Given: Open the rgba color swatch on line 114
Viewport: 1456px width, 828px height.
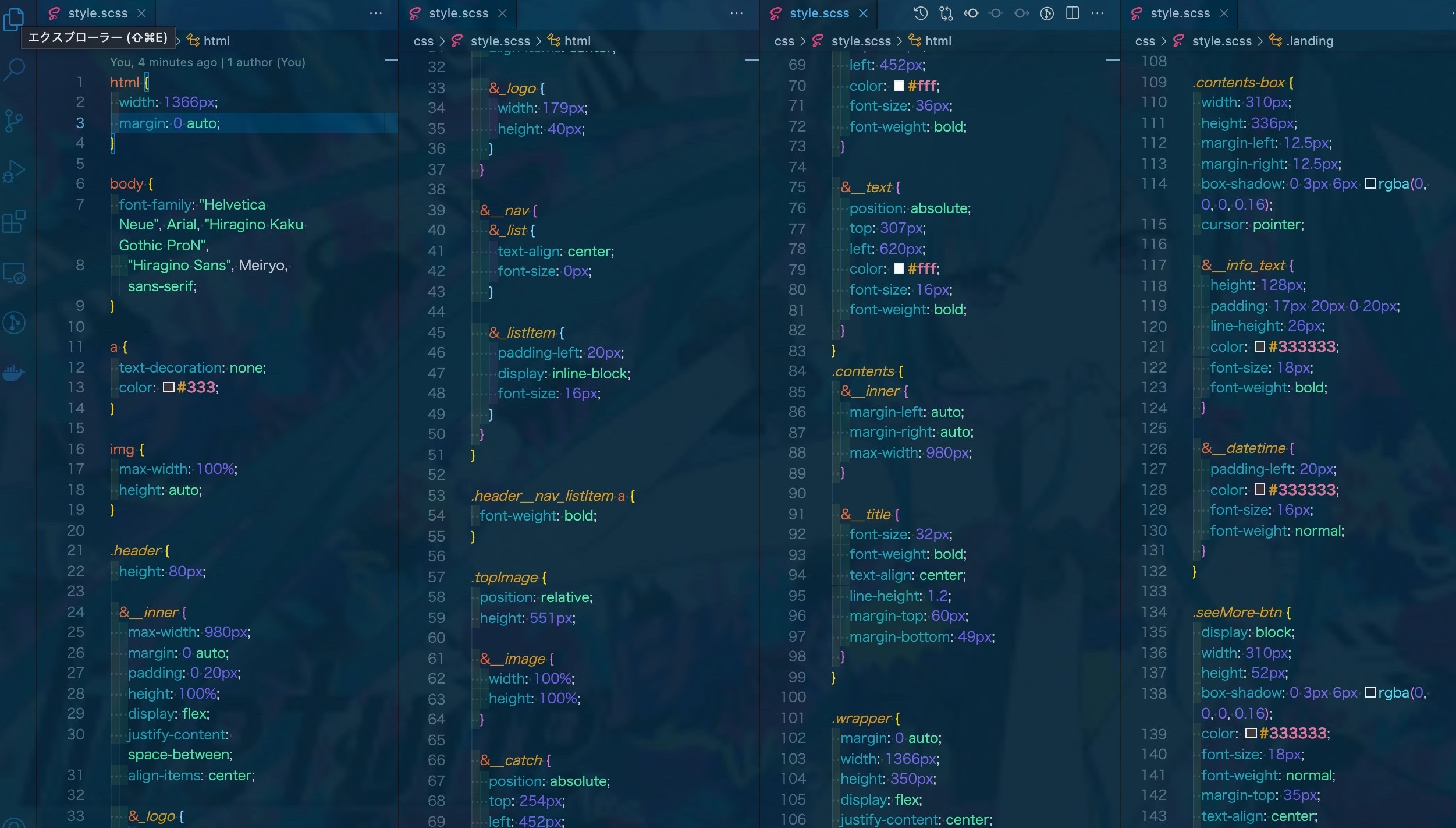Looking at the screenshot, I should click(1370, 183).
